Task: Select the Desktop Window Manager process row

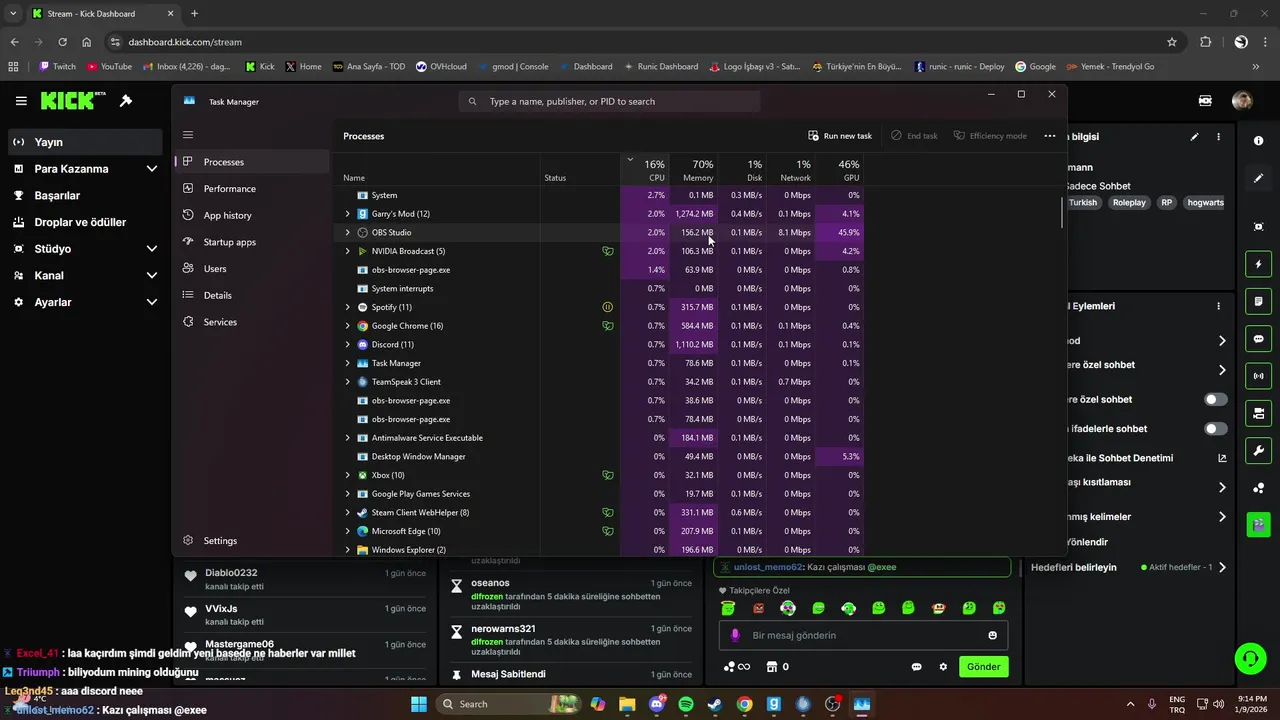Action: pos(600,457)
